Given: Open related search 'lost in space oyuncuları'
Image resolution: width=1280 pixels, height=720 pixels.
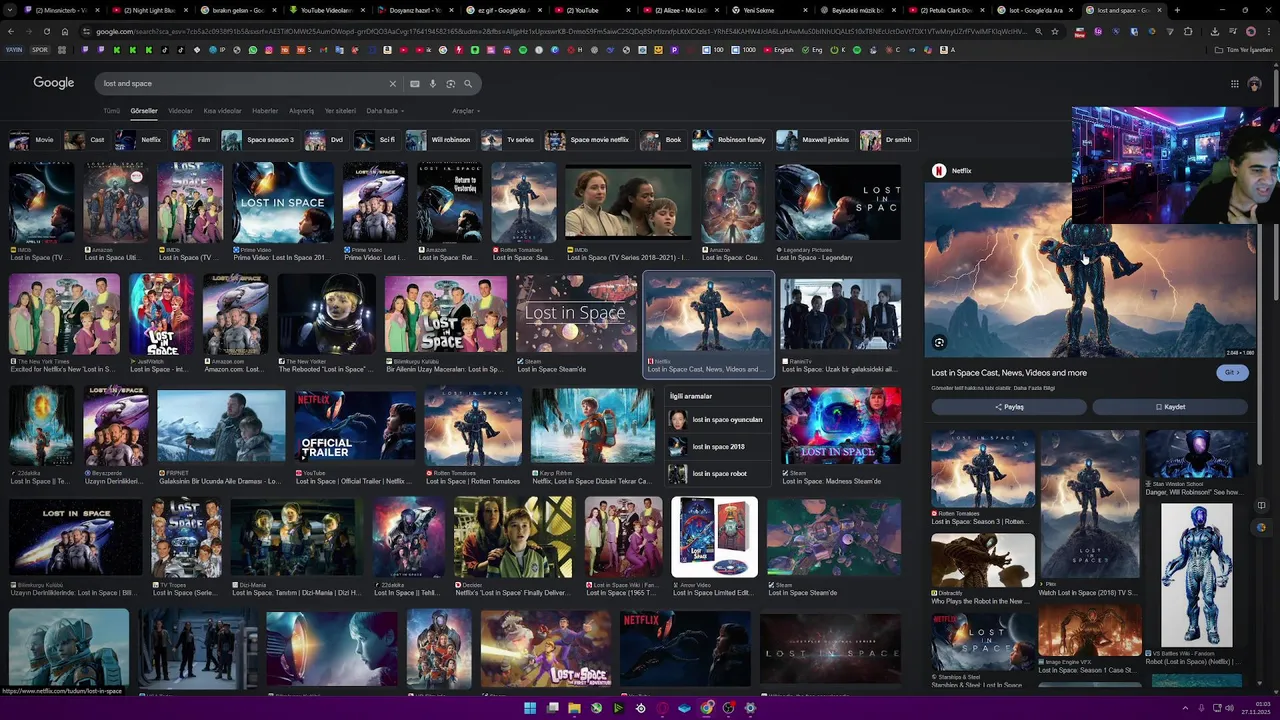Looking at the screenshot, I should [716, 420].
